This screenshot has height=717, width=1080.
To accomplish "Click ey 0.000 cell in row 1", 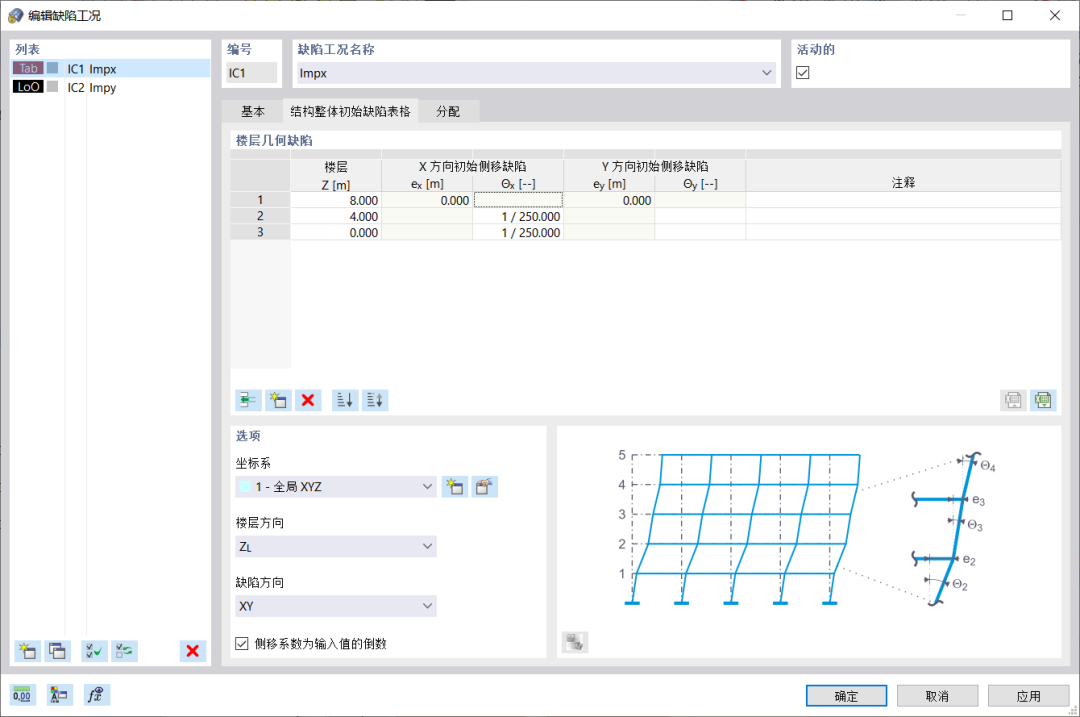I will pyautogui.click(x=609, y=200).
